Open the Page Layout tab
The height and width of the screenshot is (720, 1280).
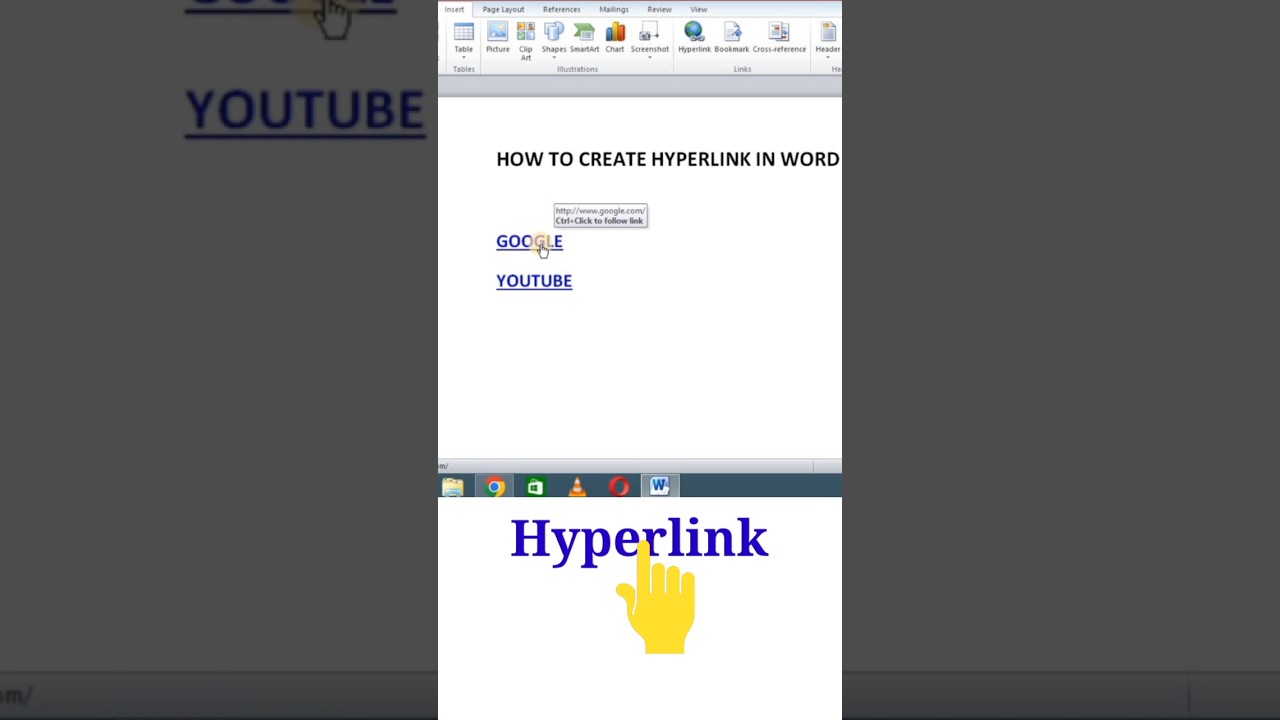click(x=503, y=9)
